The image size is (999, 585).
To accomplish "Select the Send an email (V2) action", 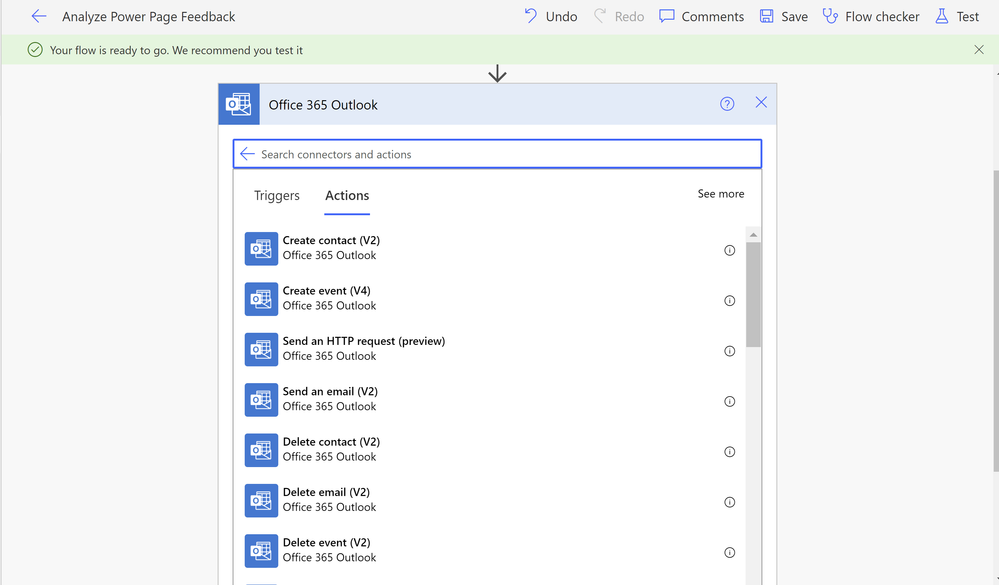I will click(x=490, y=399).
